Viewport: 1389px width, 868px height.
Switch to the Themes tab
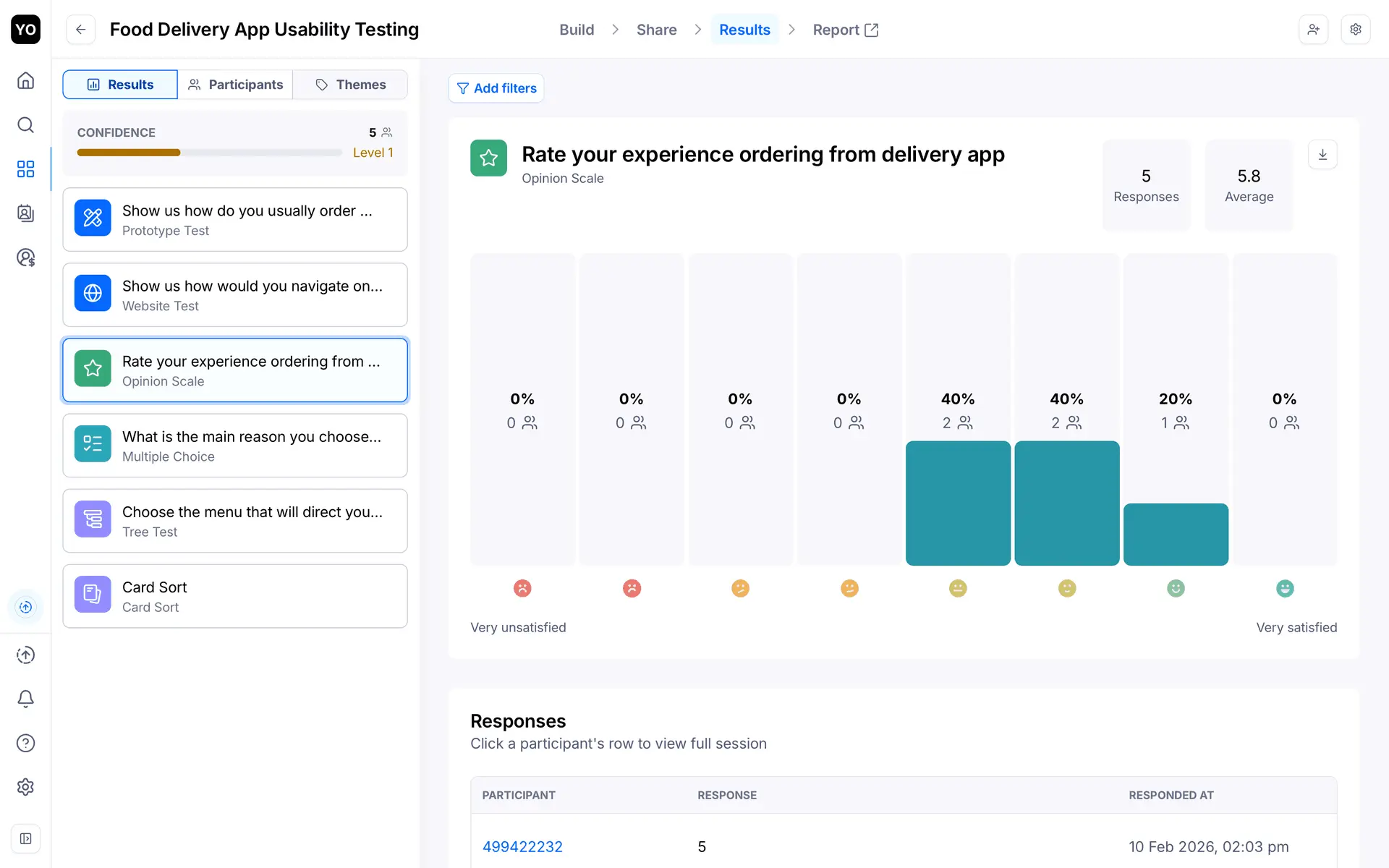(351, 85)
